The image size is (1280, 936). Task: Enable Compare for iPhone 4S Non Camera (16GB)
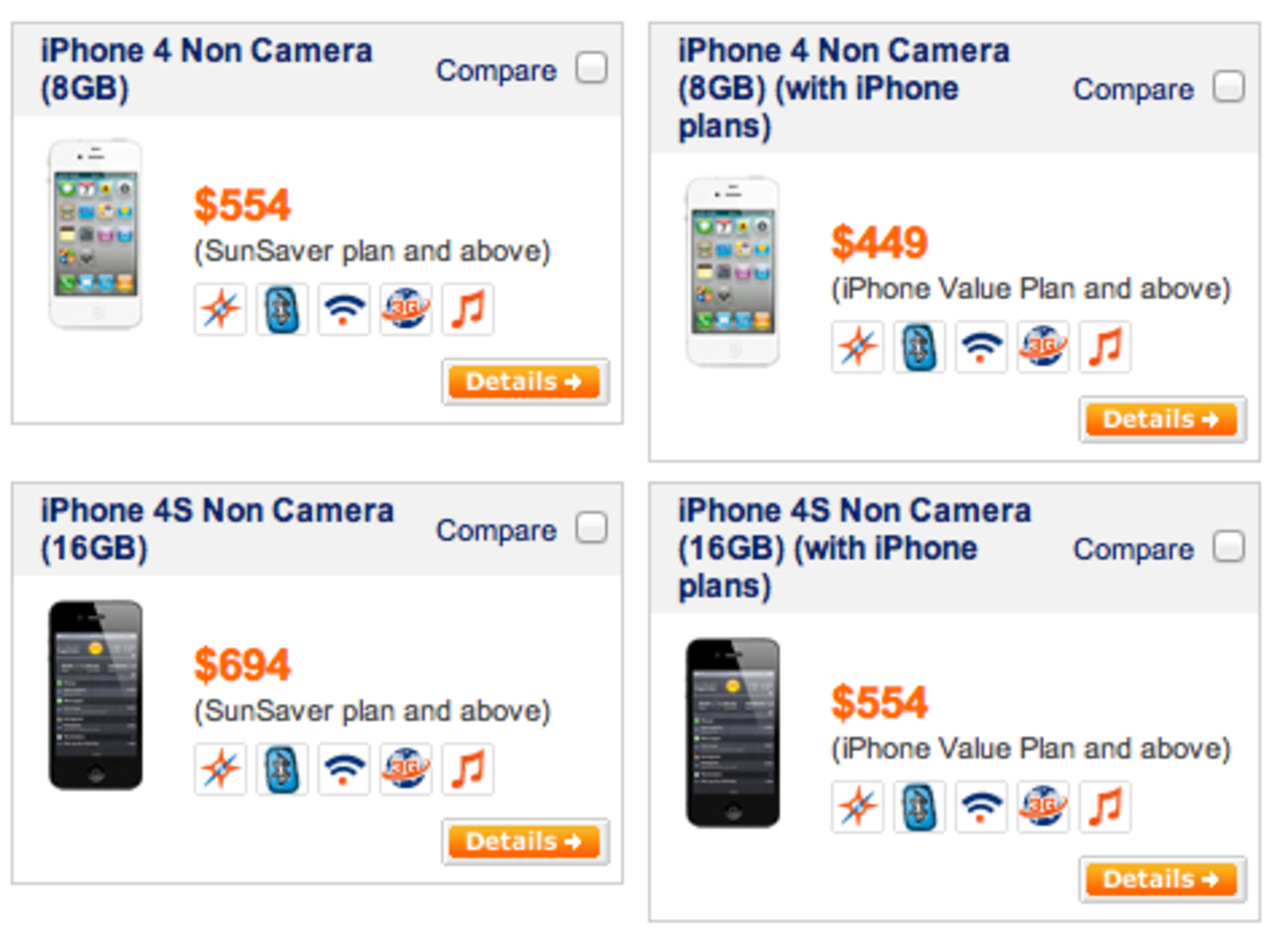click(591, 529)
